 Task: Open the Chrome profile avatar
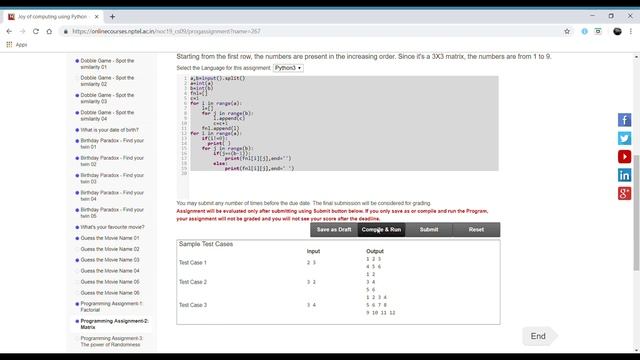tap(617, 31)
